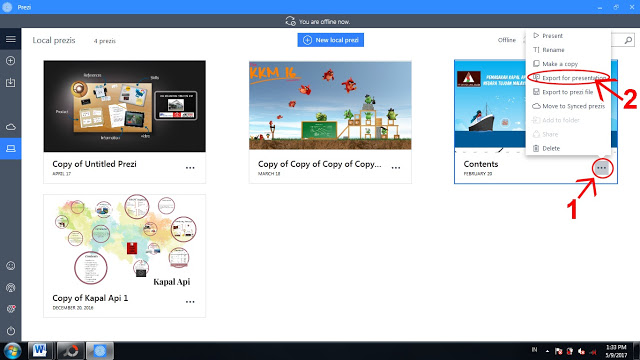
Task: Click the lifebuoy help icon
Action: 11,287
